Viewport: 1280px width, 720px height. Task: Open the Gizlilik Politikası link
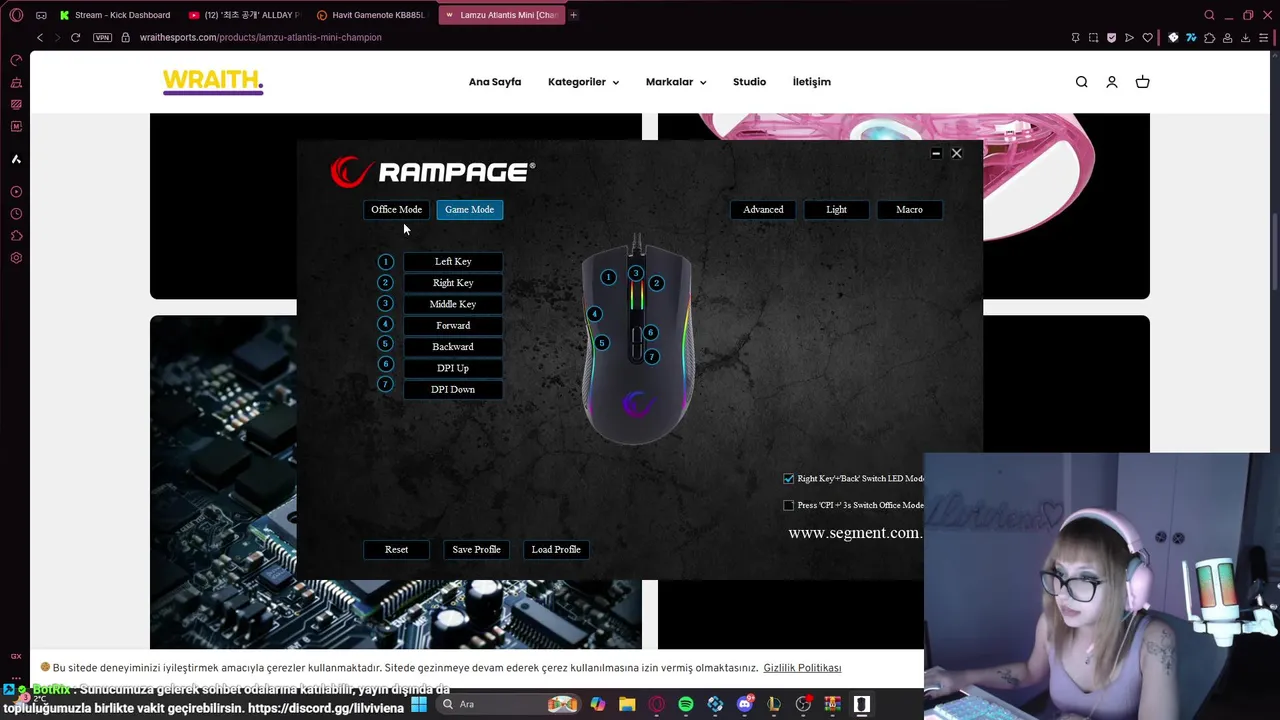[x=802, y=668]
